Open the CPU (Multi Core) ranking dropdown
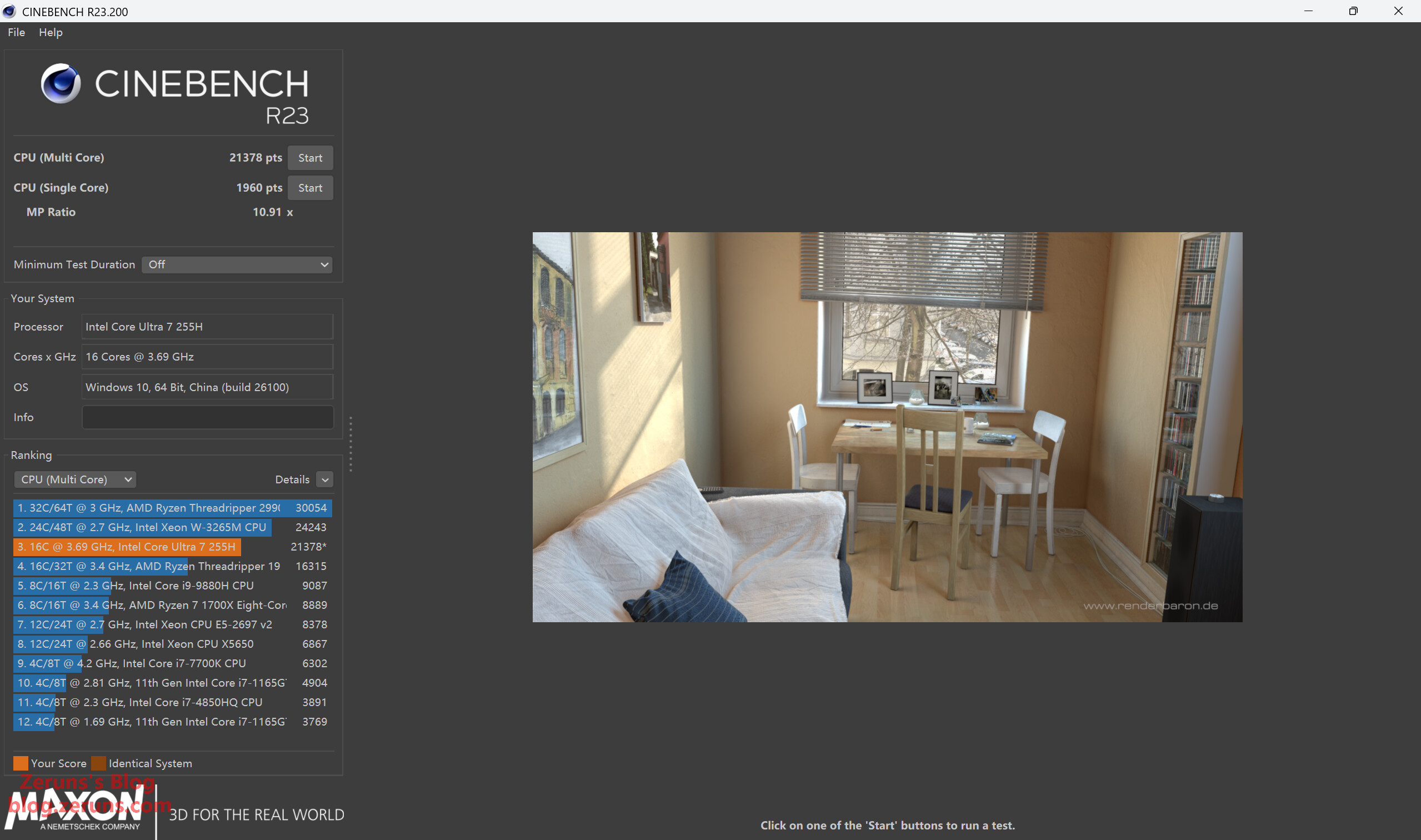 coord(74,479)
